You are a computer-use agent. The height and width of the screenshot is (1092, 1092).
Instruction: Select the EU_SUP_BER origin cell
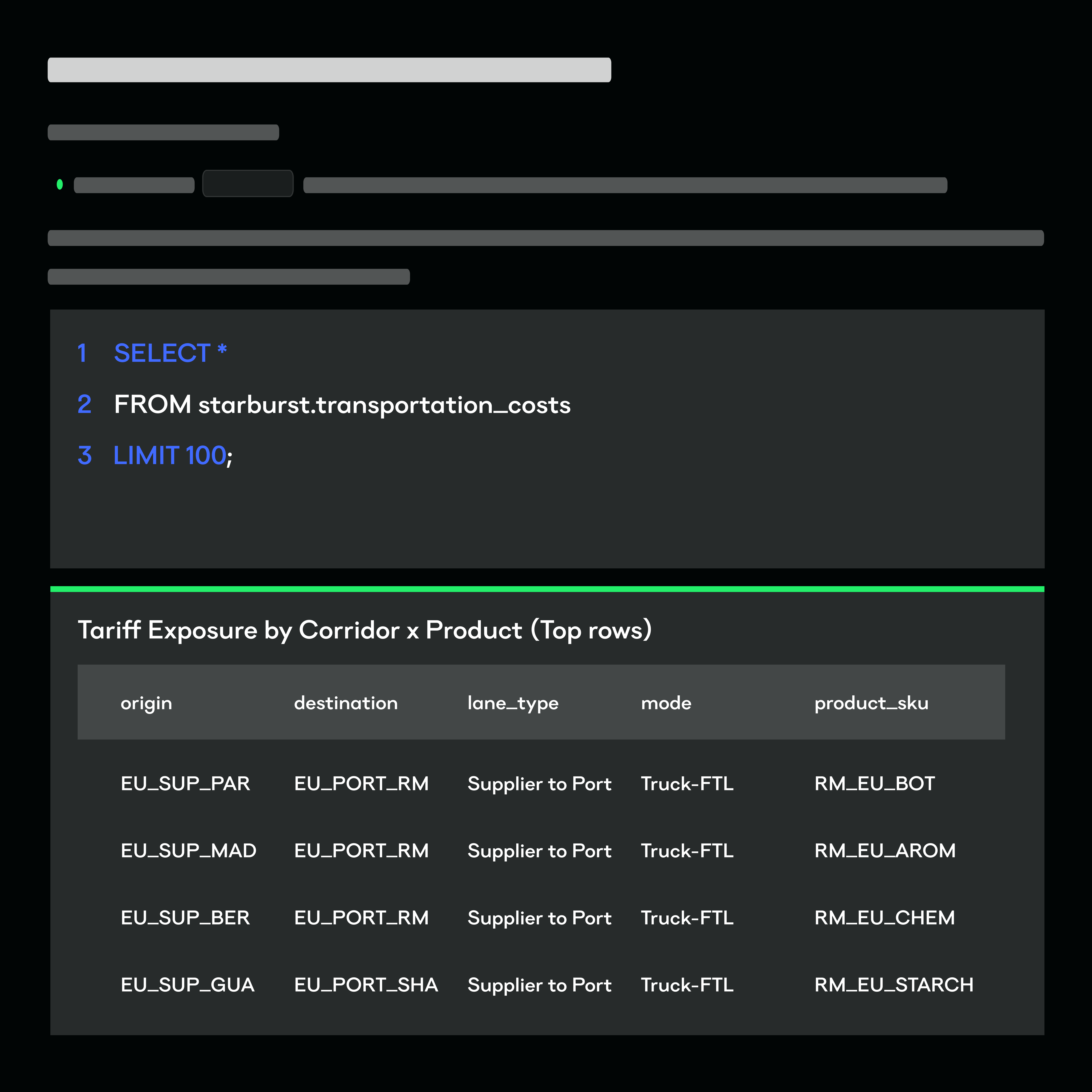[185, 918]
